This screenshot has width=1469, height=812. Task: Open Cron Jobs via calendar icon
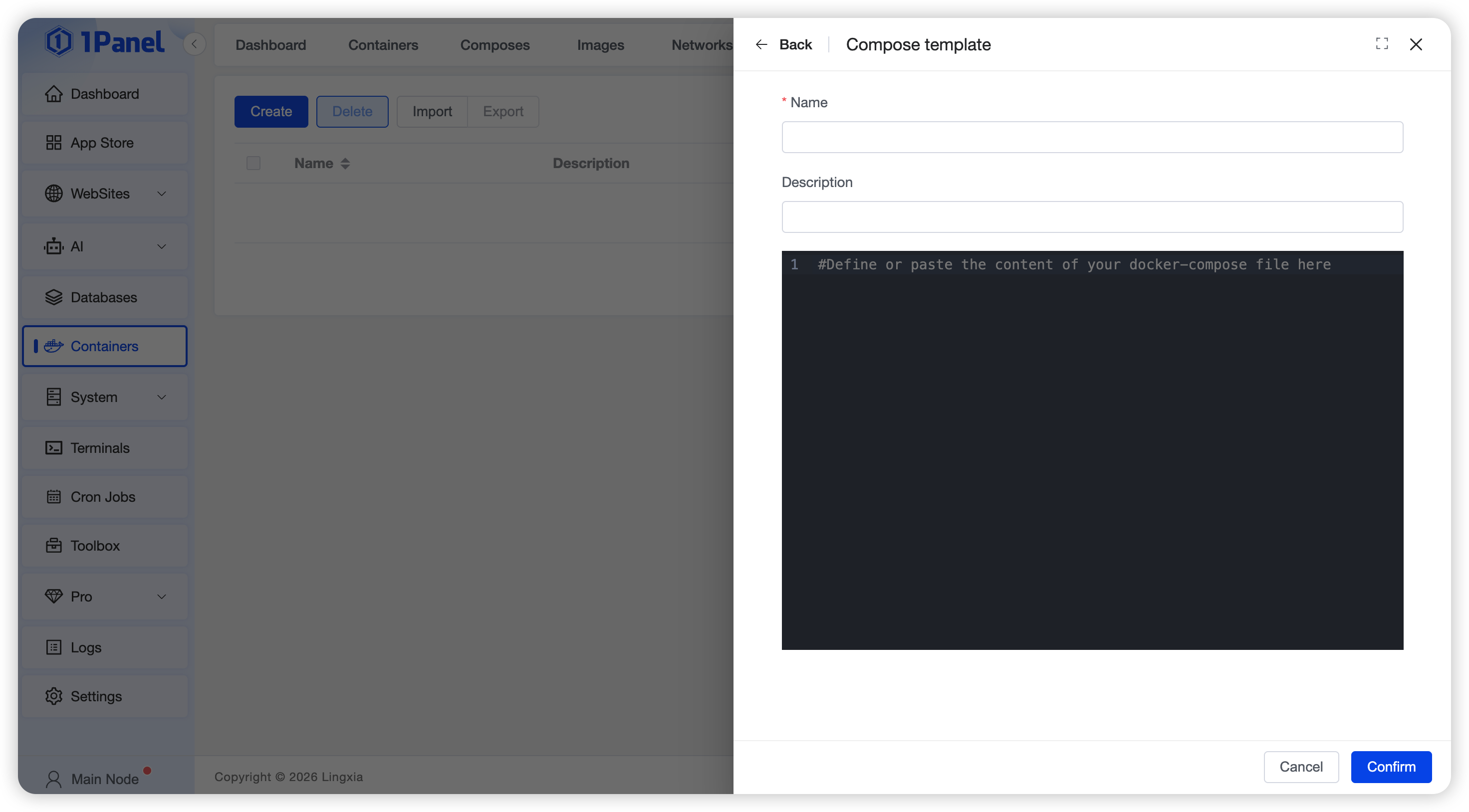point(53,497)
